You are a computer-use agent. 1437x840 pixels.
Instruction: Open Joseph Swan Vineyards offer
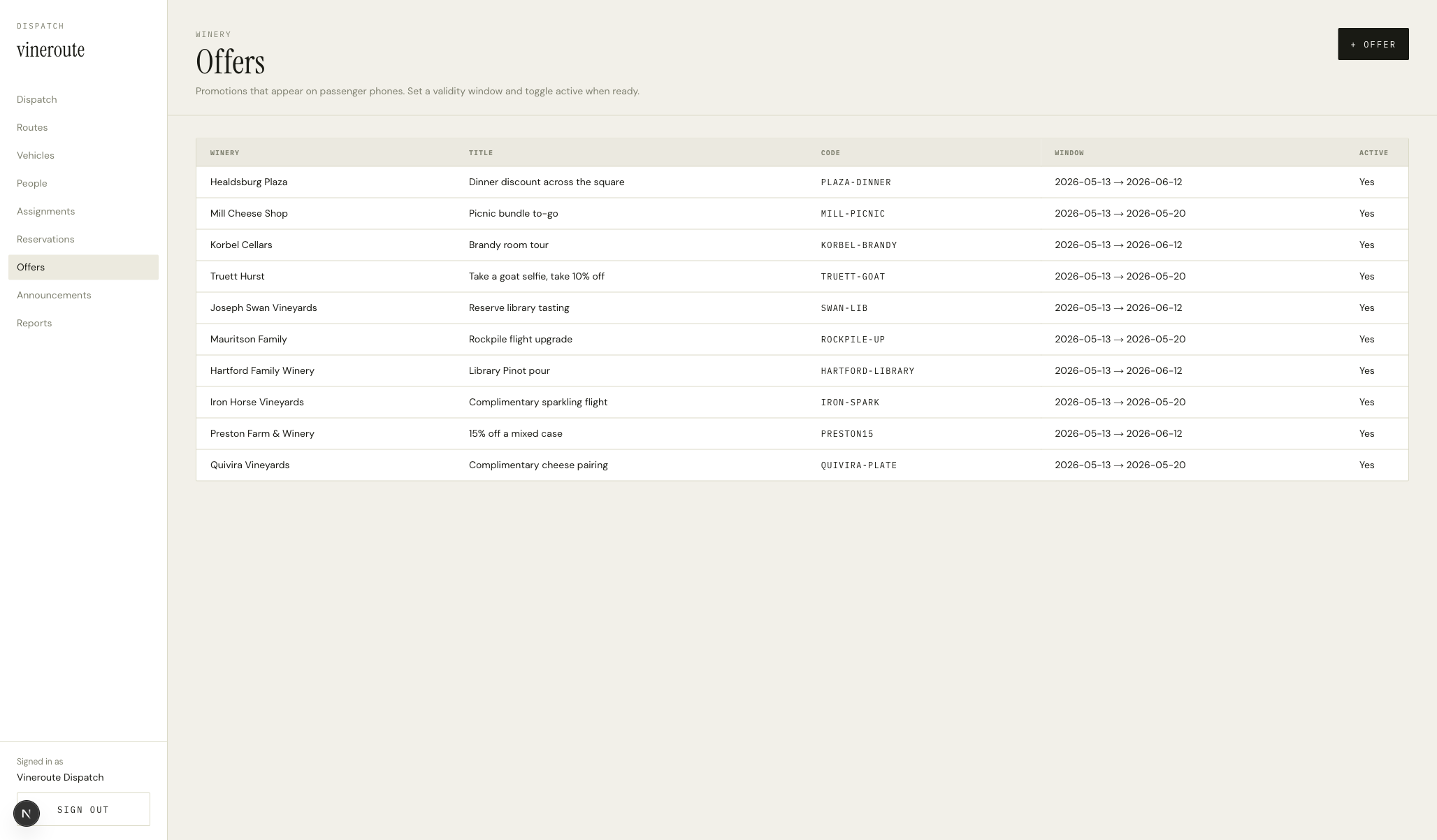point(802,307)
